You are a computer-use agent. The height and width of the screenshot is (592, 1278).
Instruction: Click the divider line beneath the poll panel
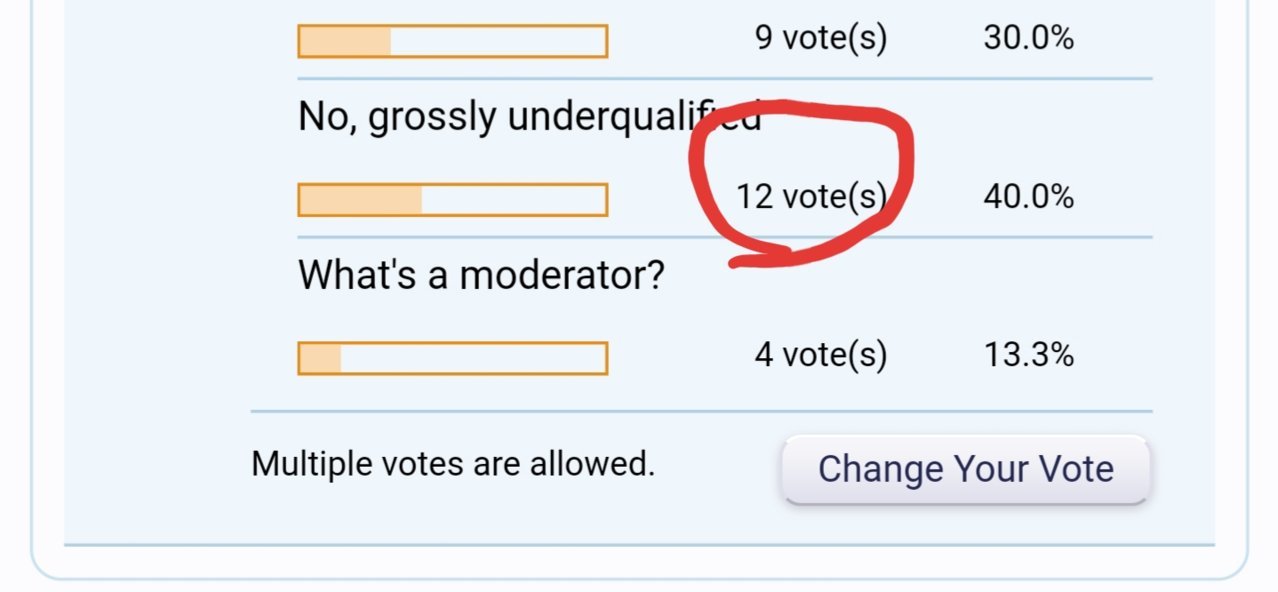pyautogui.click(x=640, y=545)
